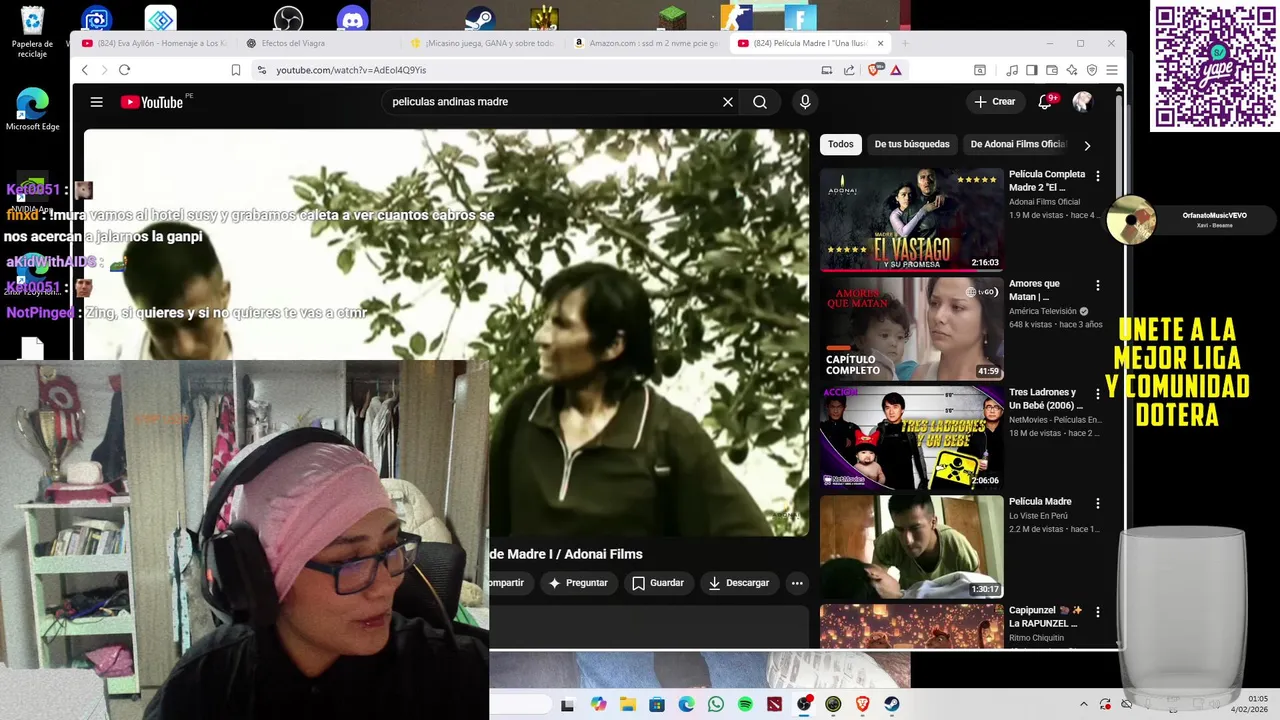Go to the YouTube home logo

(x=152, y=102)
